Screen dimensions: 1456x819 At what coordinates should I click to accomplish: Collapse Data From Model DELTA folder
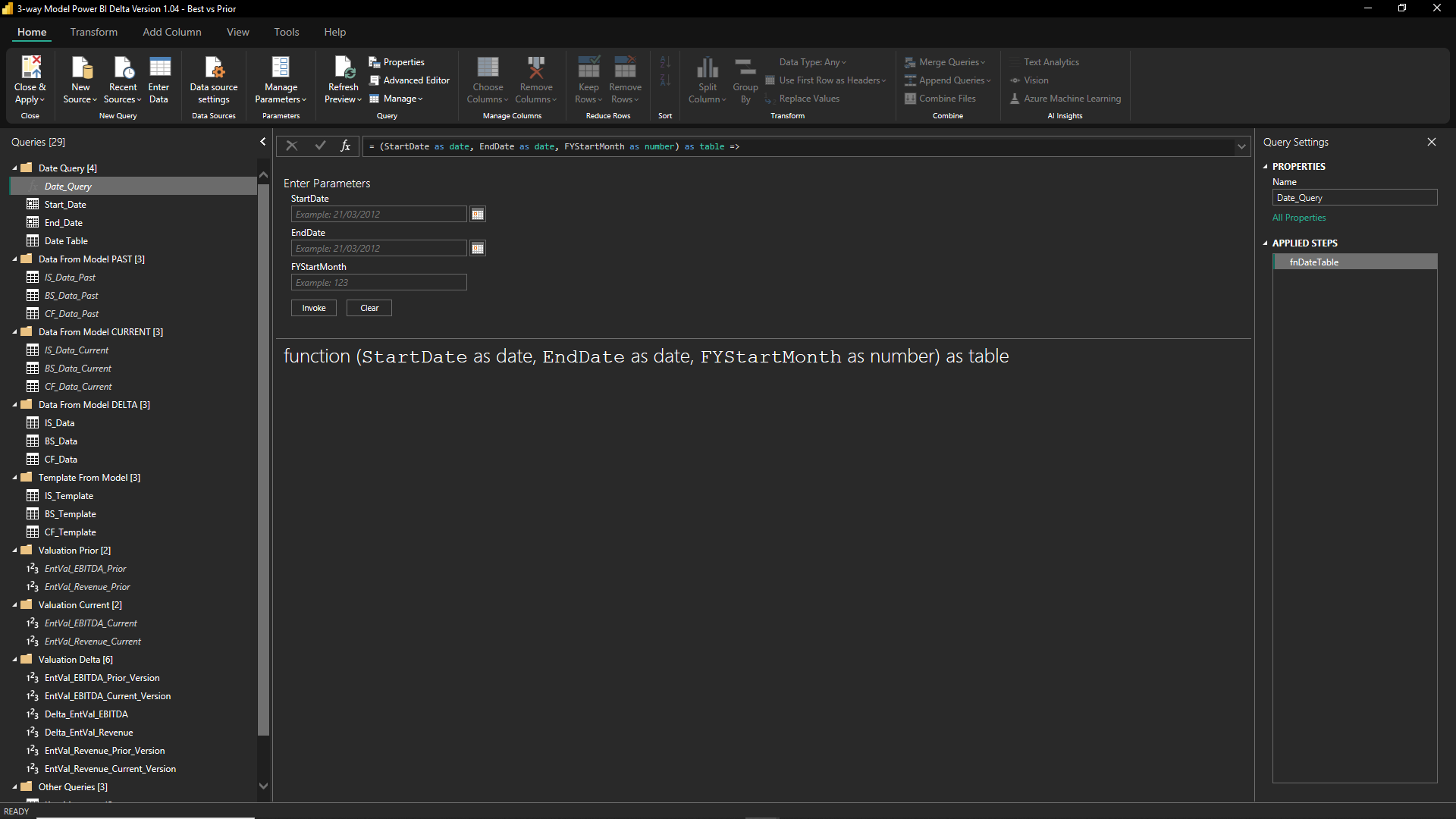tap(15, 405)
